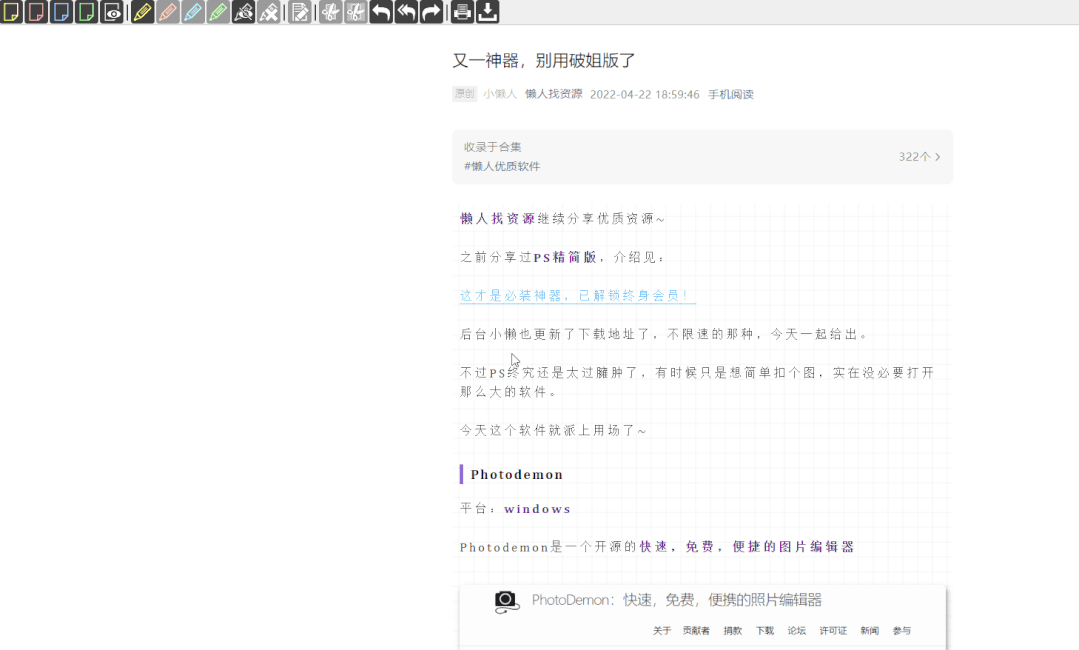
Task: Add a yellow sticky note
Action: pyautogui.click(x=12, y=12)
